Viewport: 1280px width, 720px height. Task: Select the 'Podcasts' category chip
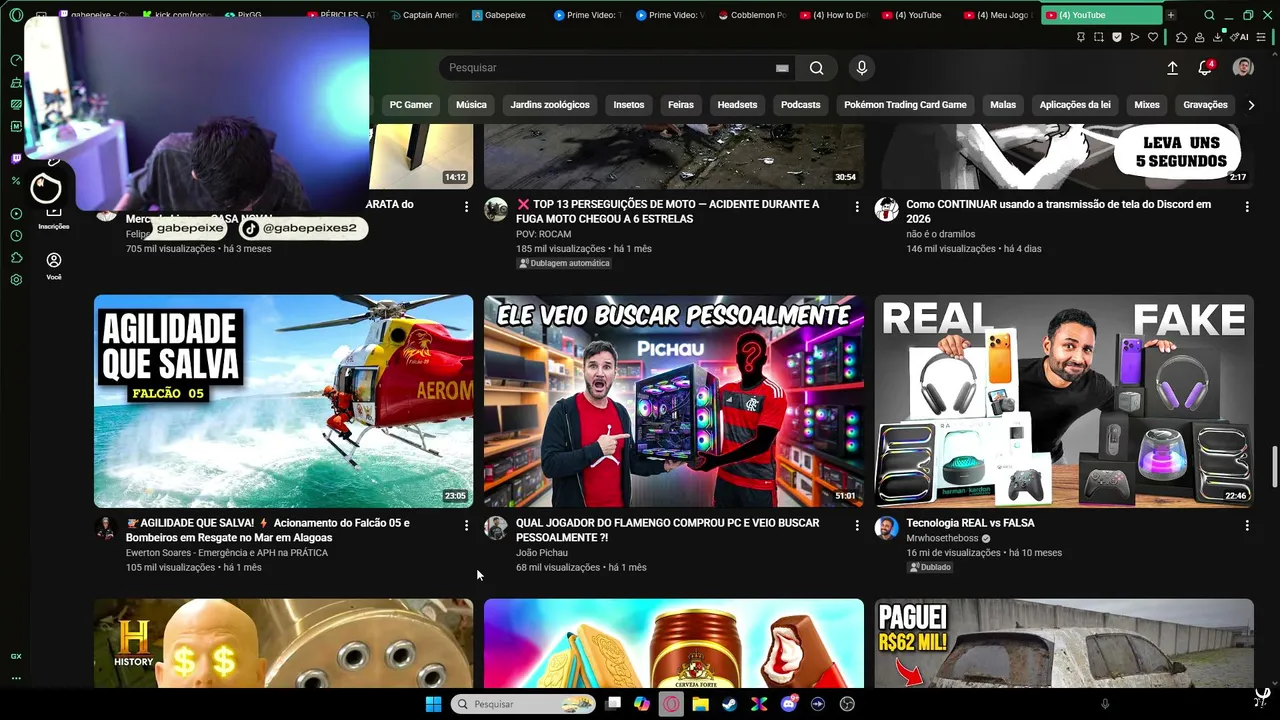point(800,105)
